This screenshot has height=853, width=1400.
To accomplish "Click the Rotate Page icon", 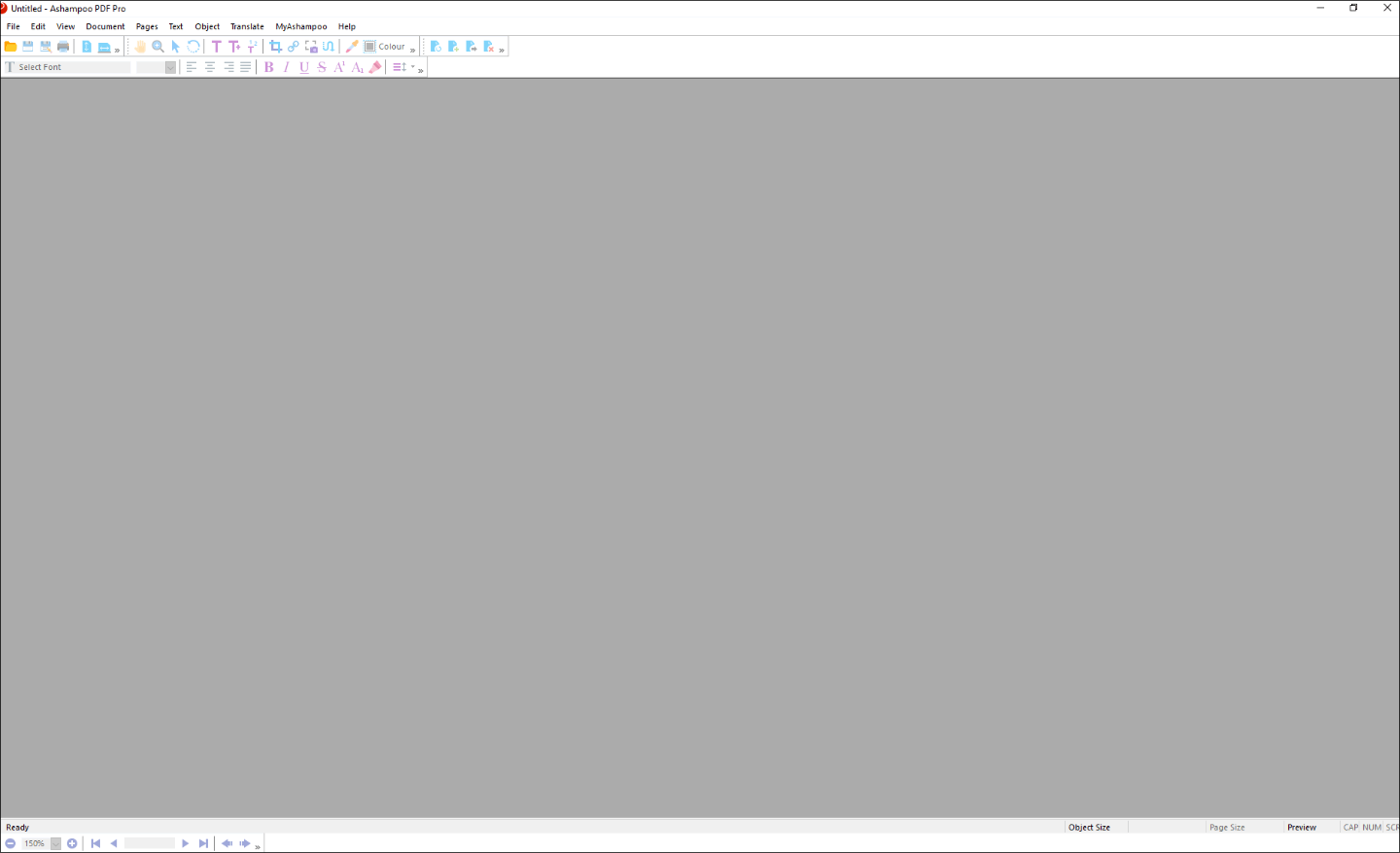I will (436, 47).
